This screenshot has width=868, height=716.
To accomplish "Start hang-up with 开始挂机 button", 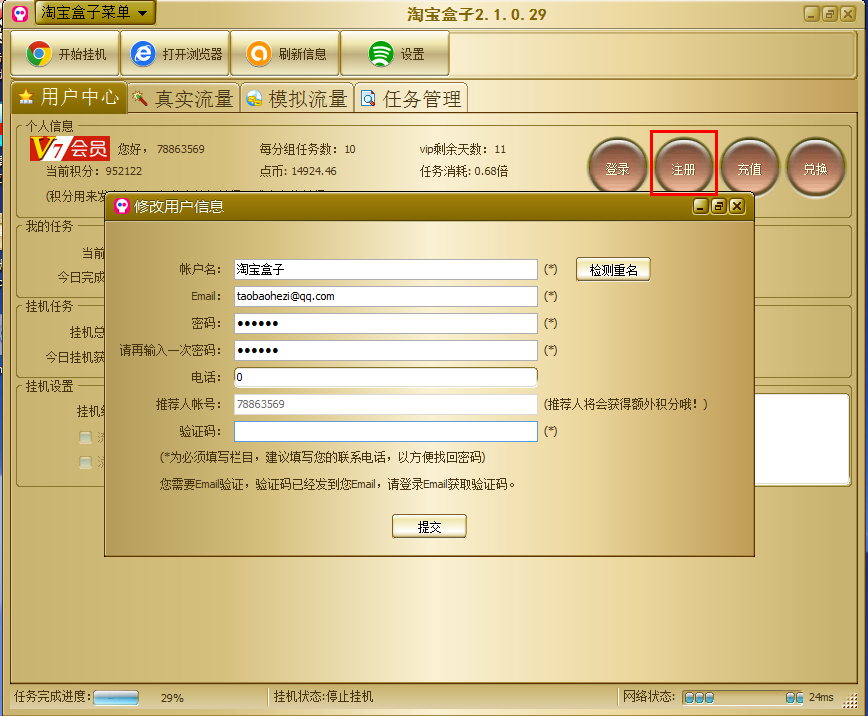I will click(65, 54).
